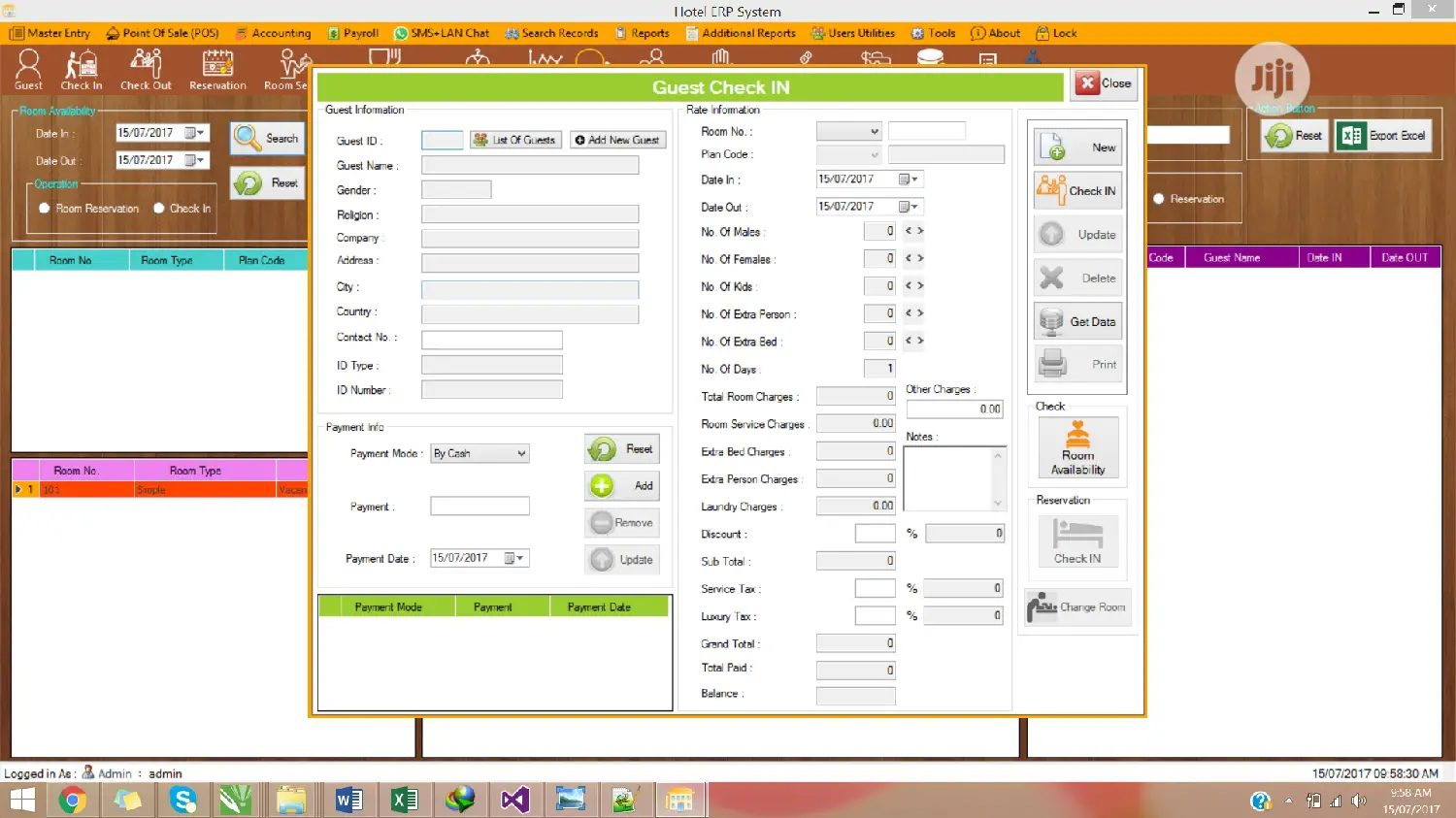Click payment Update button
The width and height of the screenshot is (1456, 818).
click(x=622, y=560)
